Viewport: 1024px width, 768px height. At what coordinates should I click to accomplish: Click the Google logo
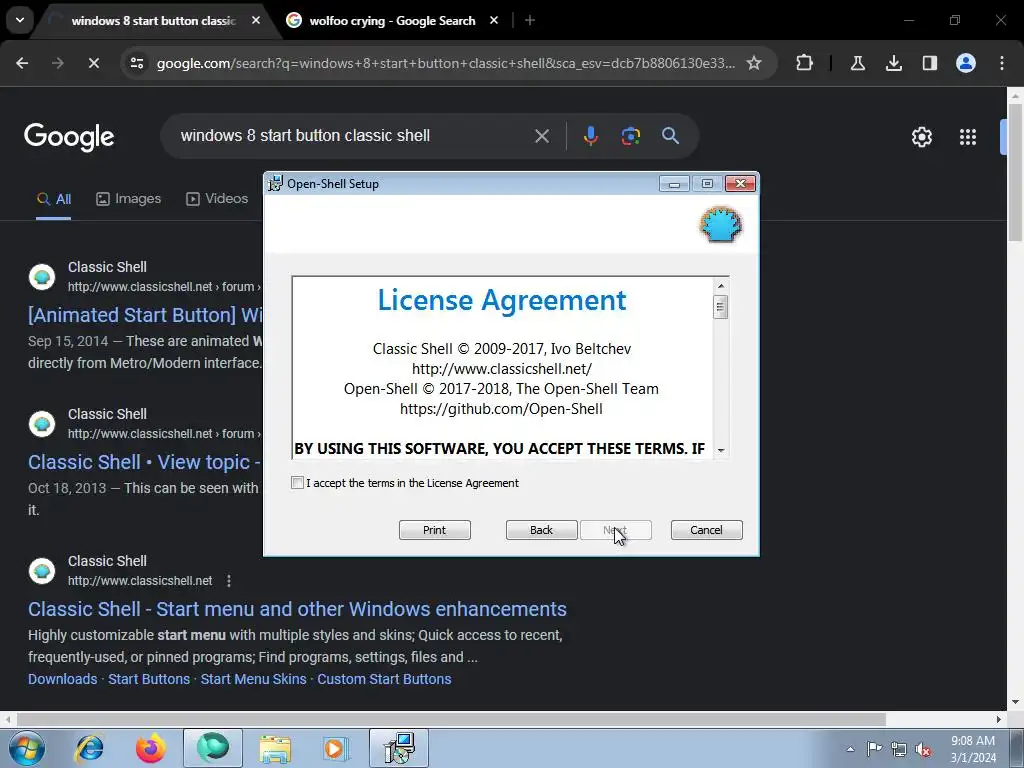tap(69, 136)
